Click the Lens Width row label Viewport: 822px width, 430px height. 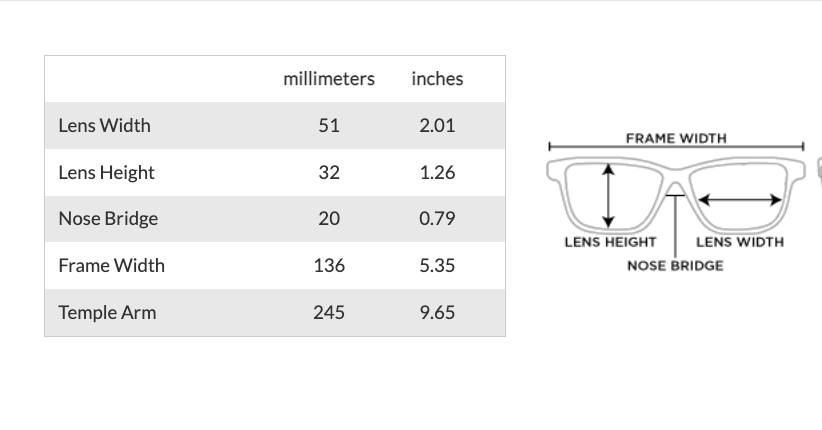click(105, 126)
